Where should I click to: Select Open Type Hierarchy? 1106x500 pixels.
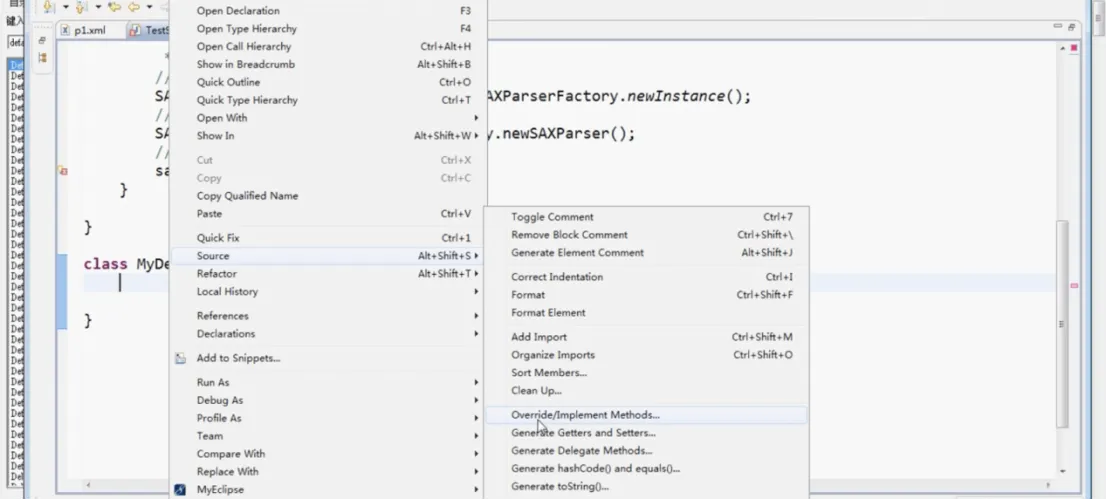328,29
